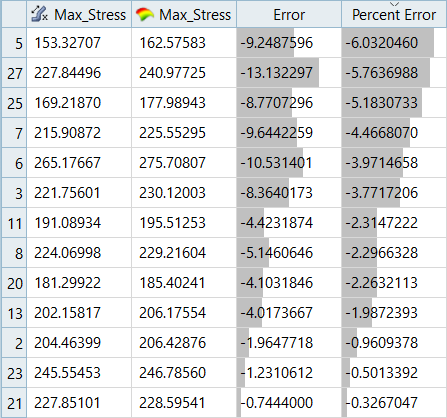This screenshot has width=447, height=418.
Task: Select row header 5
Action: pyautogui.click(x=14, y=43)
